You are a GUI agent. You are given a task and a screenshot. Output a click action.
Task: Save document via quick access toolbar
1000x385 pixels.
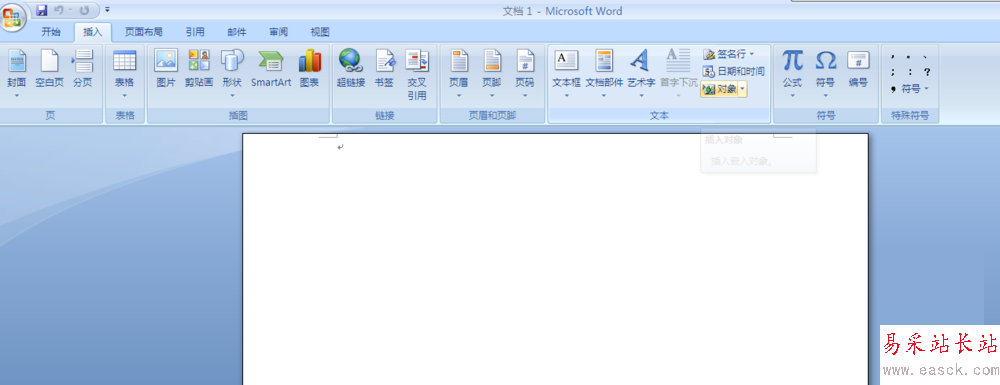tap(41, 10)
